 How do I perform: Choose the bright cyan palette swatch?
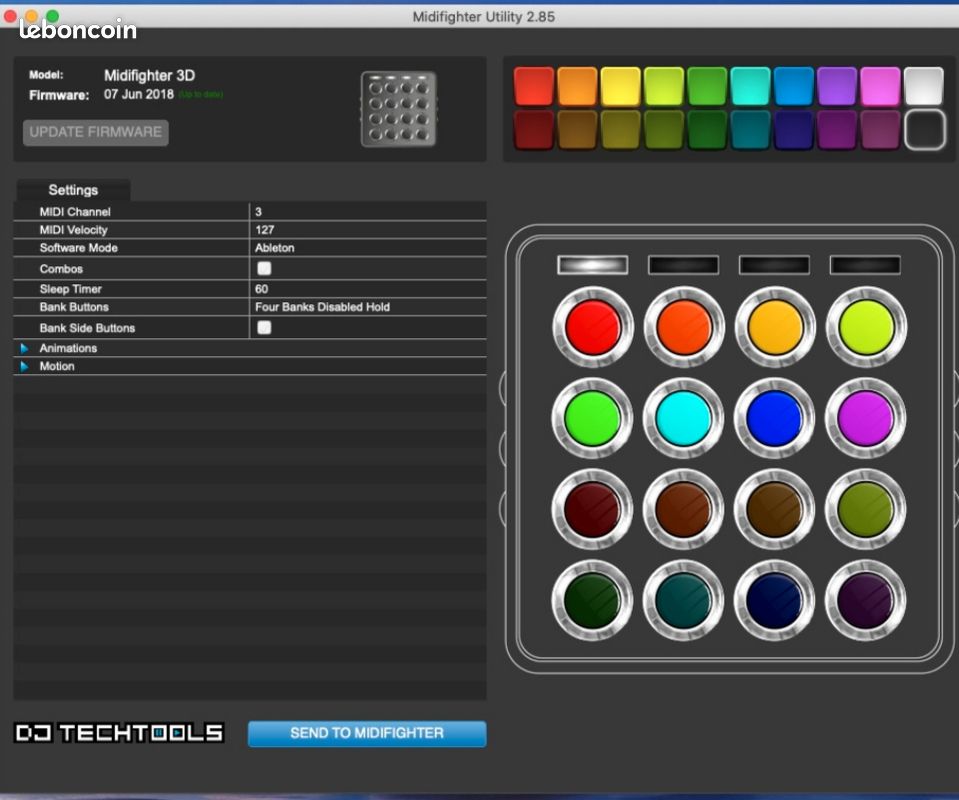coord(750,86)
